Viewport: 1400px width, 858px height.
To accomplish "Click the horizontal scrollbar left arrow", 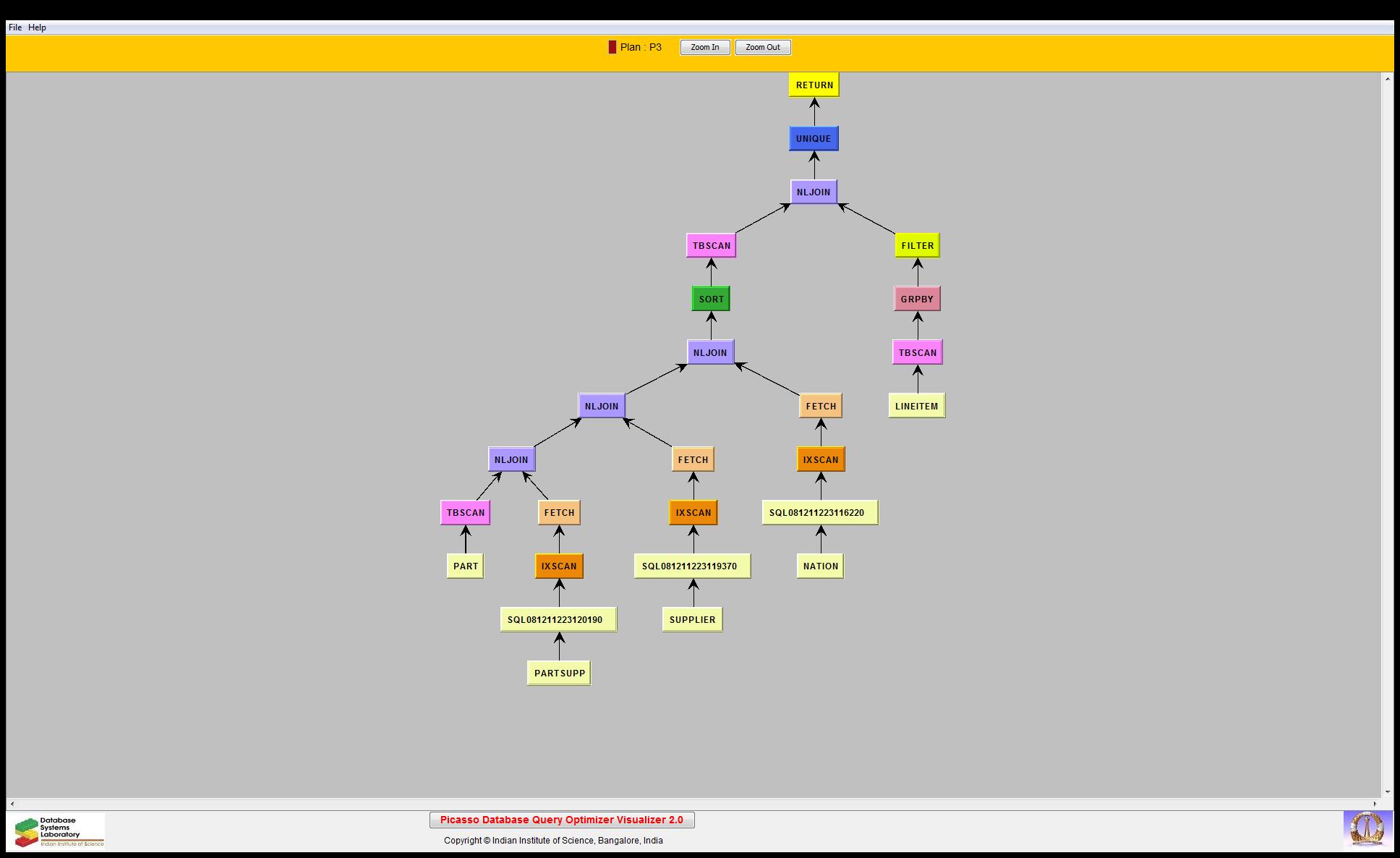I will click(12, 804).
